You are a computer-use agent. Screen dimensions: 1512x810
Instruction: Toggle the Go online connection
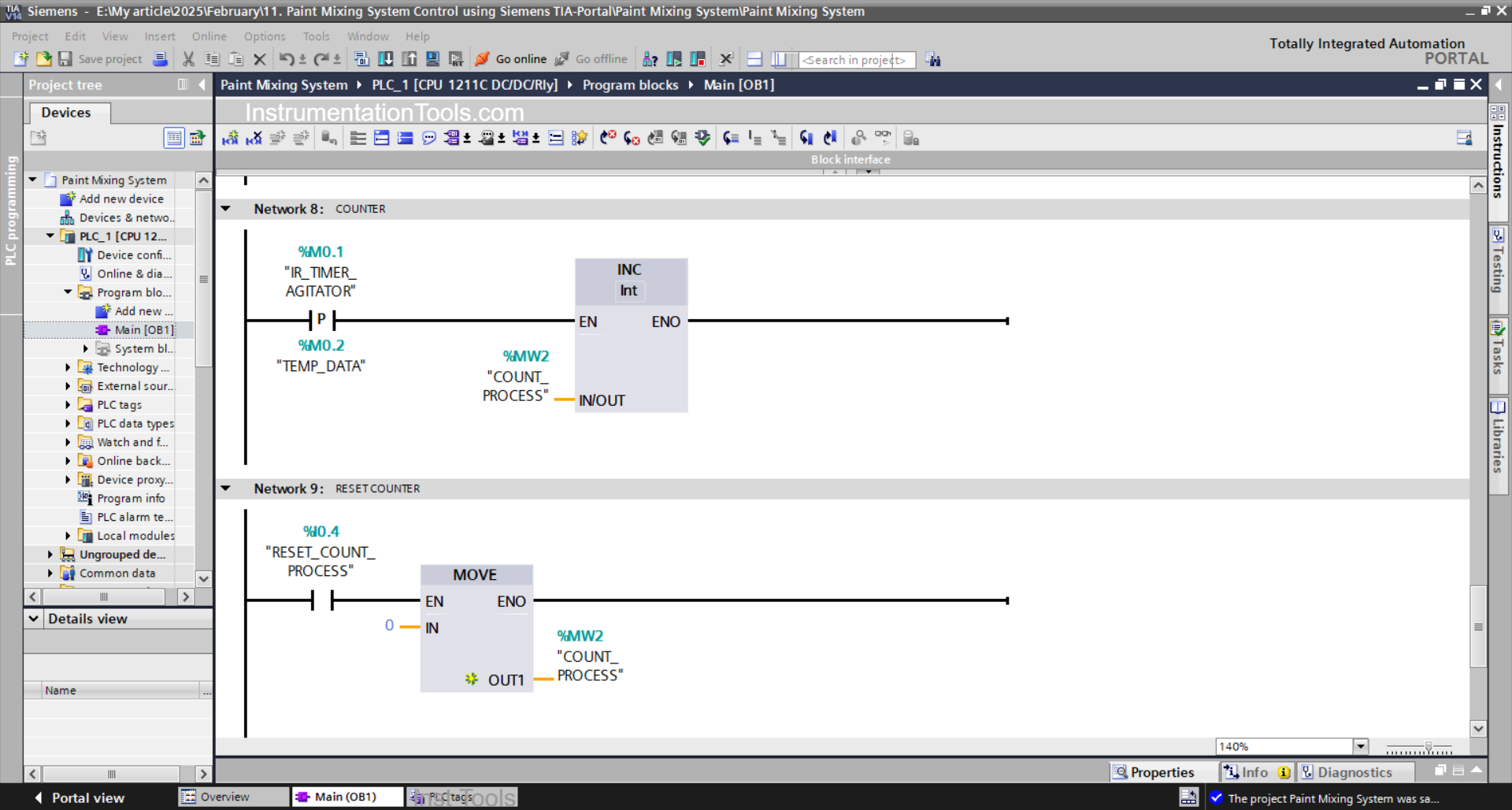tap(520, 58)
